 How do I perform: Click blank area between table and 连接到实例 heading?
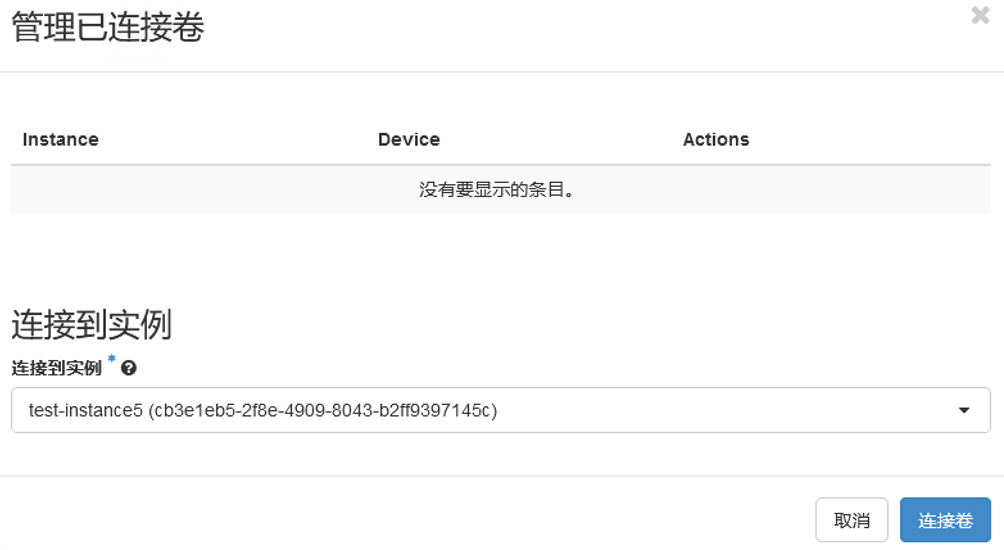coord(501,259)
